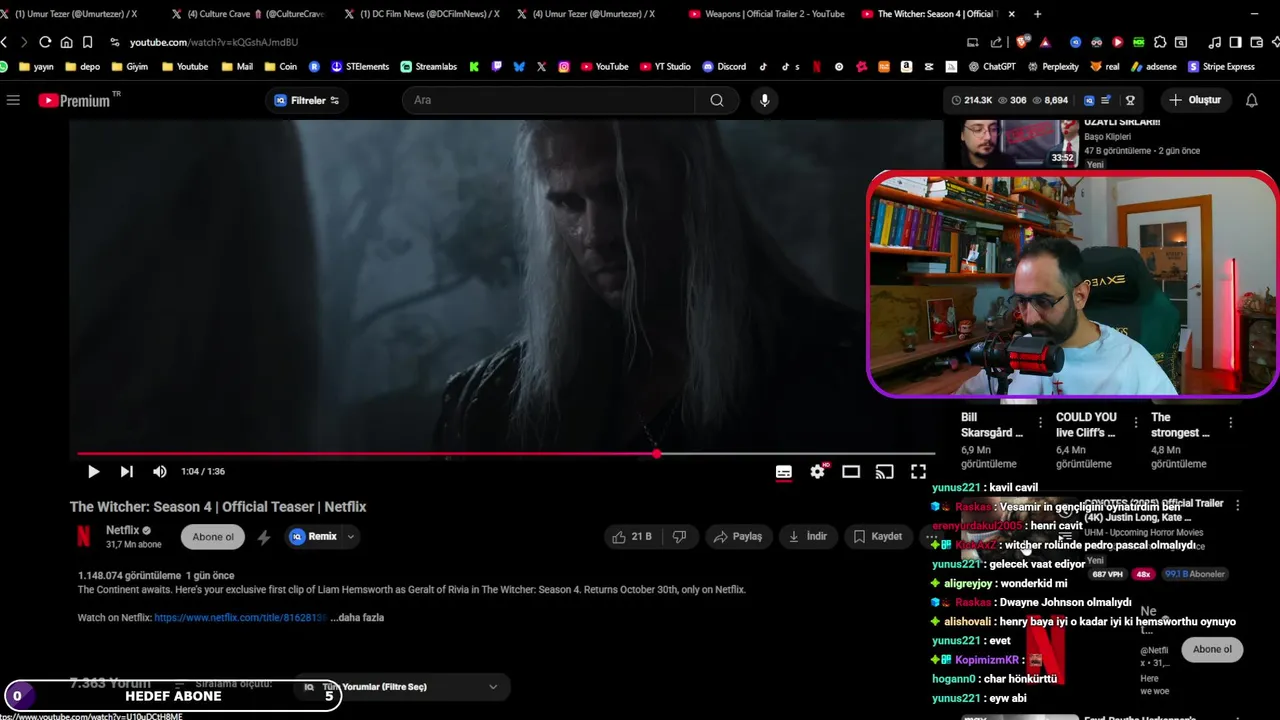Switch to Culture Crave X tab
Image resolution: width=1280 pixels, height=720 pixels.
(x=248, y=14)
